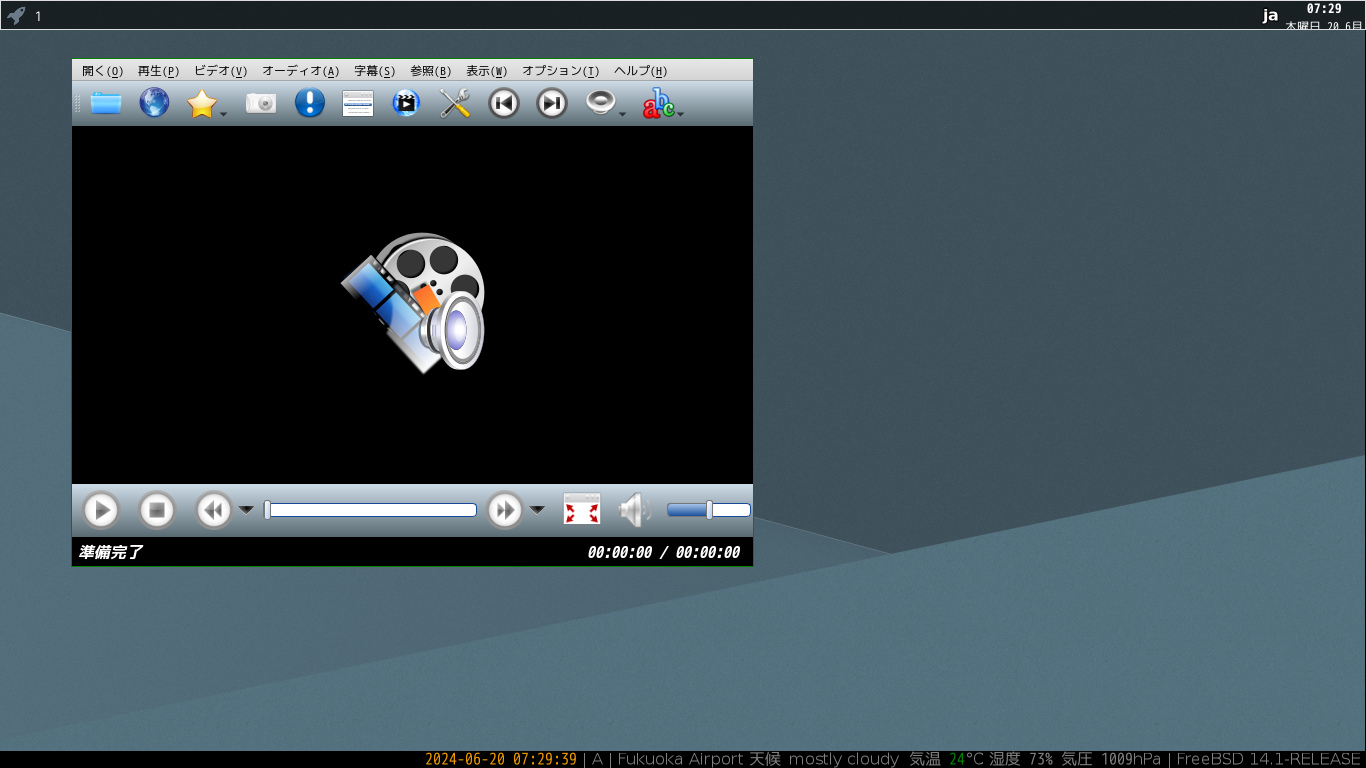Show file information via blue exclamation icon
Viewport: 1366px width, 768px height.
tap(310, 103)
